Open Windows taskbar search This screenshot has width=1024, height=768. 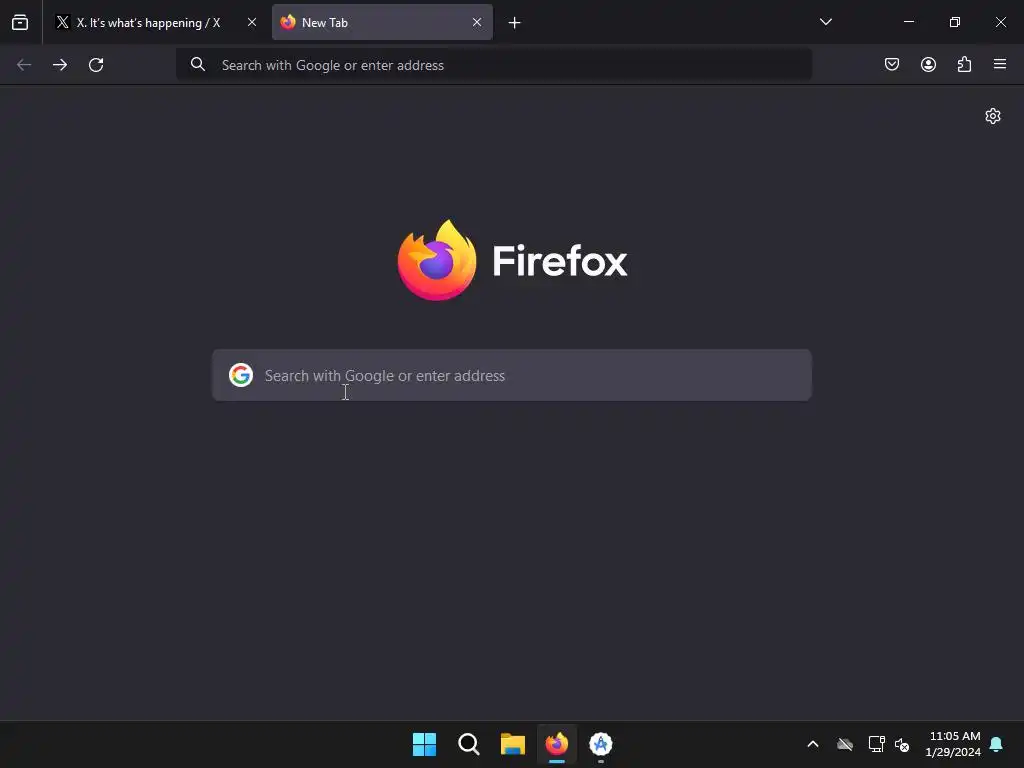(x=469, y=744)
